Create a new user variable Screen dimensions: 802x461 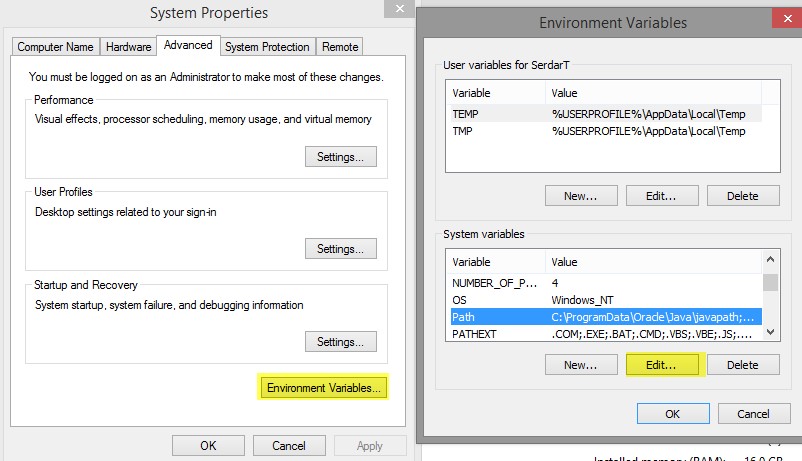pos(580,196)
